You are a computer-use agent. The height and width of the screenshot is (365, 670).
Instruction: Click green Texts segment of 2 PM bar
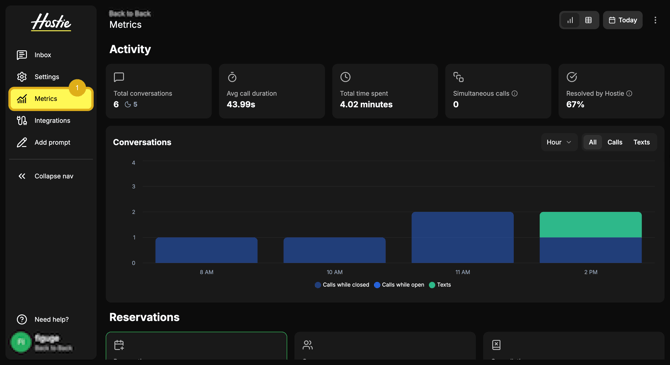pos(591,224)
